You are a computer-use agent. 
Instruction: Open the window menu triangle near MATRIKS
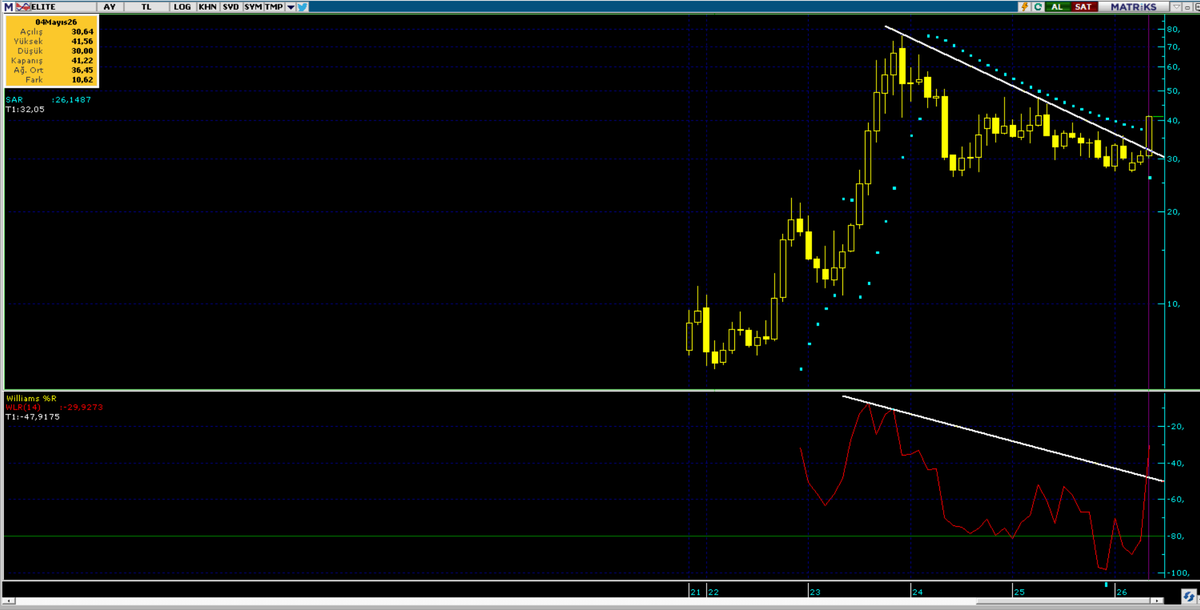[x=1176, y=7]
